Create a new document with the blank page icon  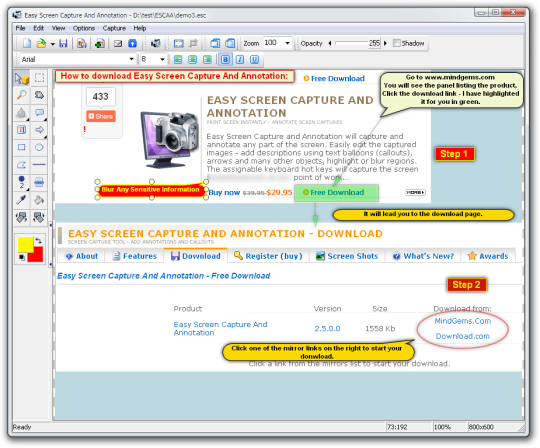click(x=27, y=43)
